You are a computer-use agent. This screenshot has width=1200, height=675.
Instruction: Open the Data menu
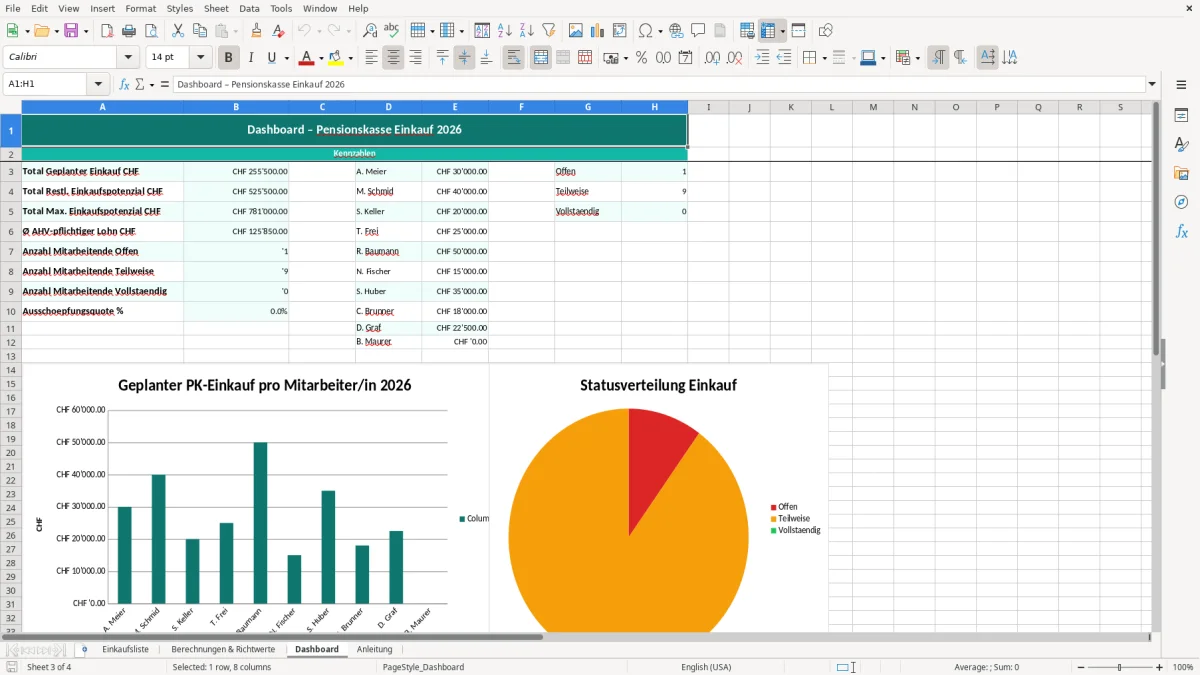tap(249, 8)
